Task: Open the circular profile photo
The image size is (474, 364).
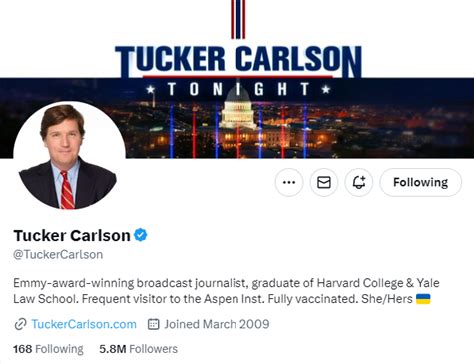Action: (69, 156)
